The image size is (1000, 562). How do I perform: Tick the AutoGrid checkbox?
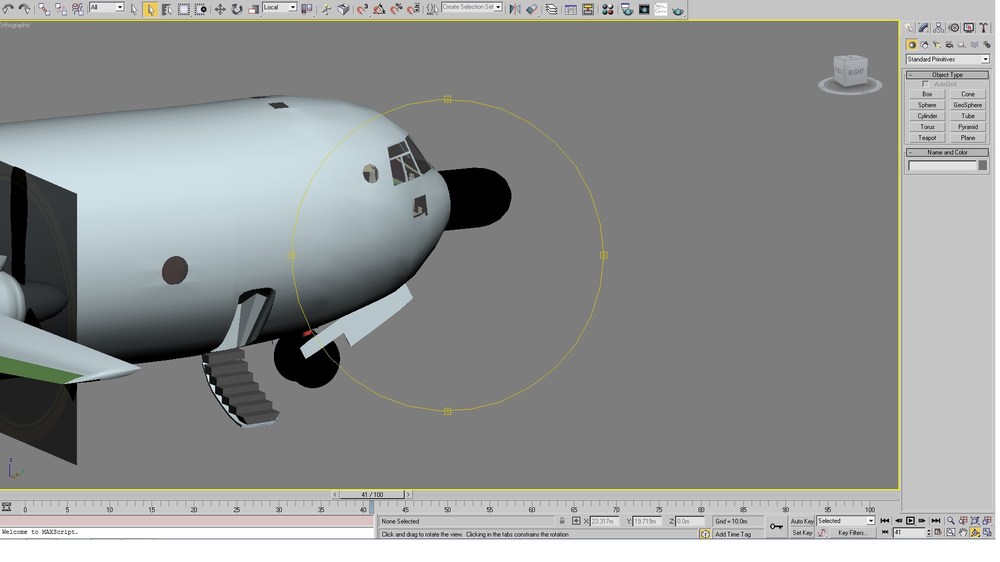925,84
